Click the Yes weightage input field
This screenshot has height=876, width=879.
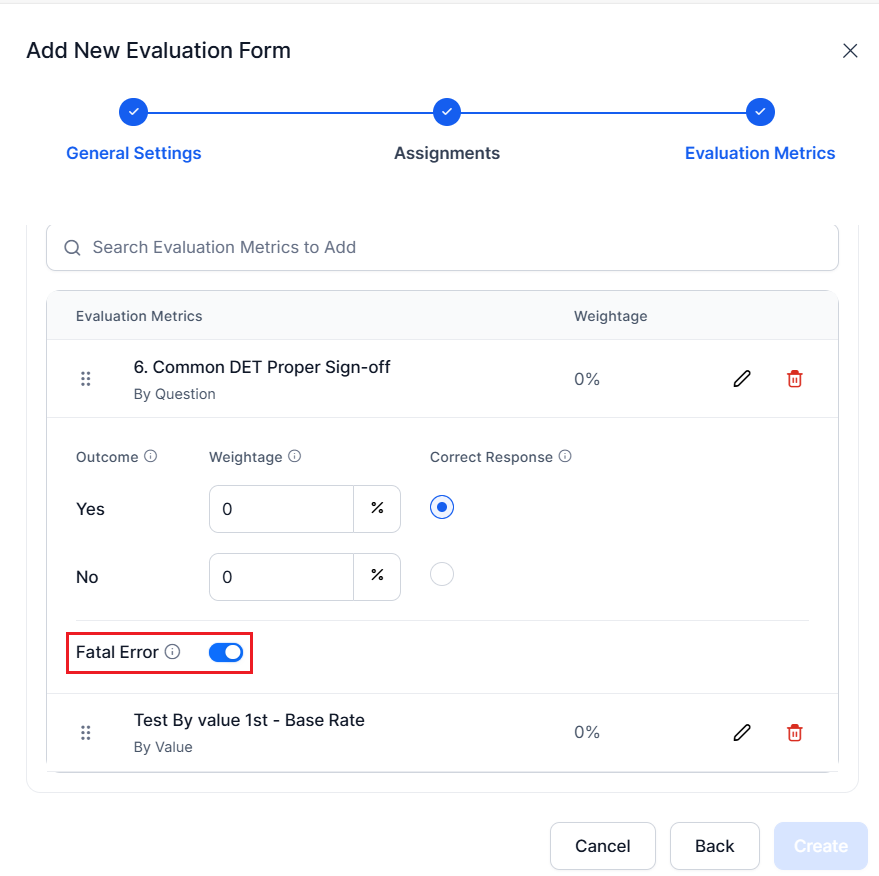281,509
